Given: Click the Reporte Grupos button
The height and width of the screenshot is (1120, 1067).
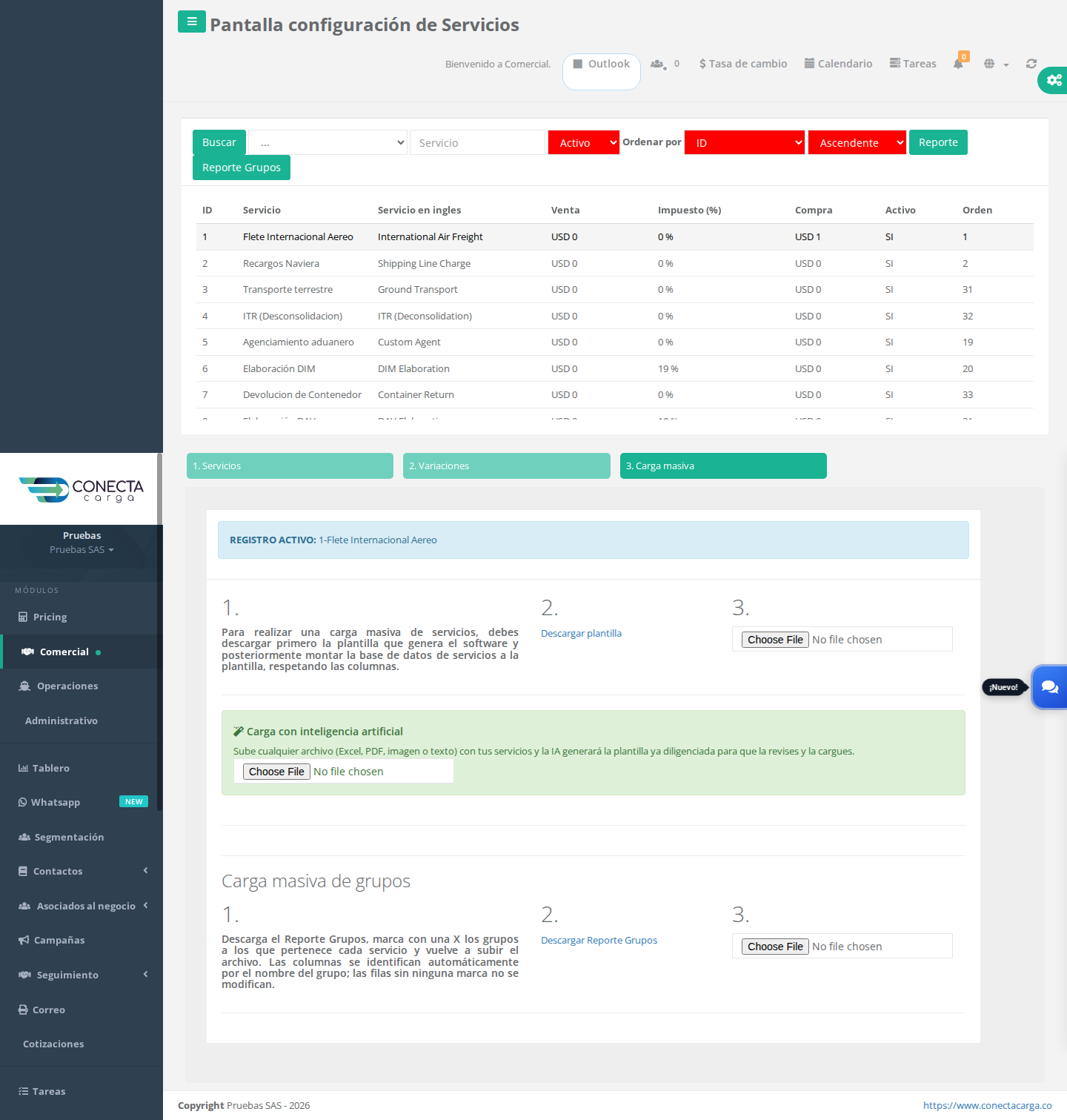Looking at the screenshot, I should [242, 168].
